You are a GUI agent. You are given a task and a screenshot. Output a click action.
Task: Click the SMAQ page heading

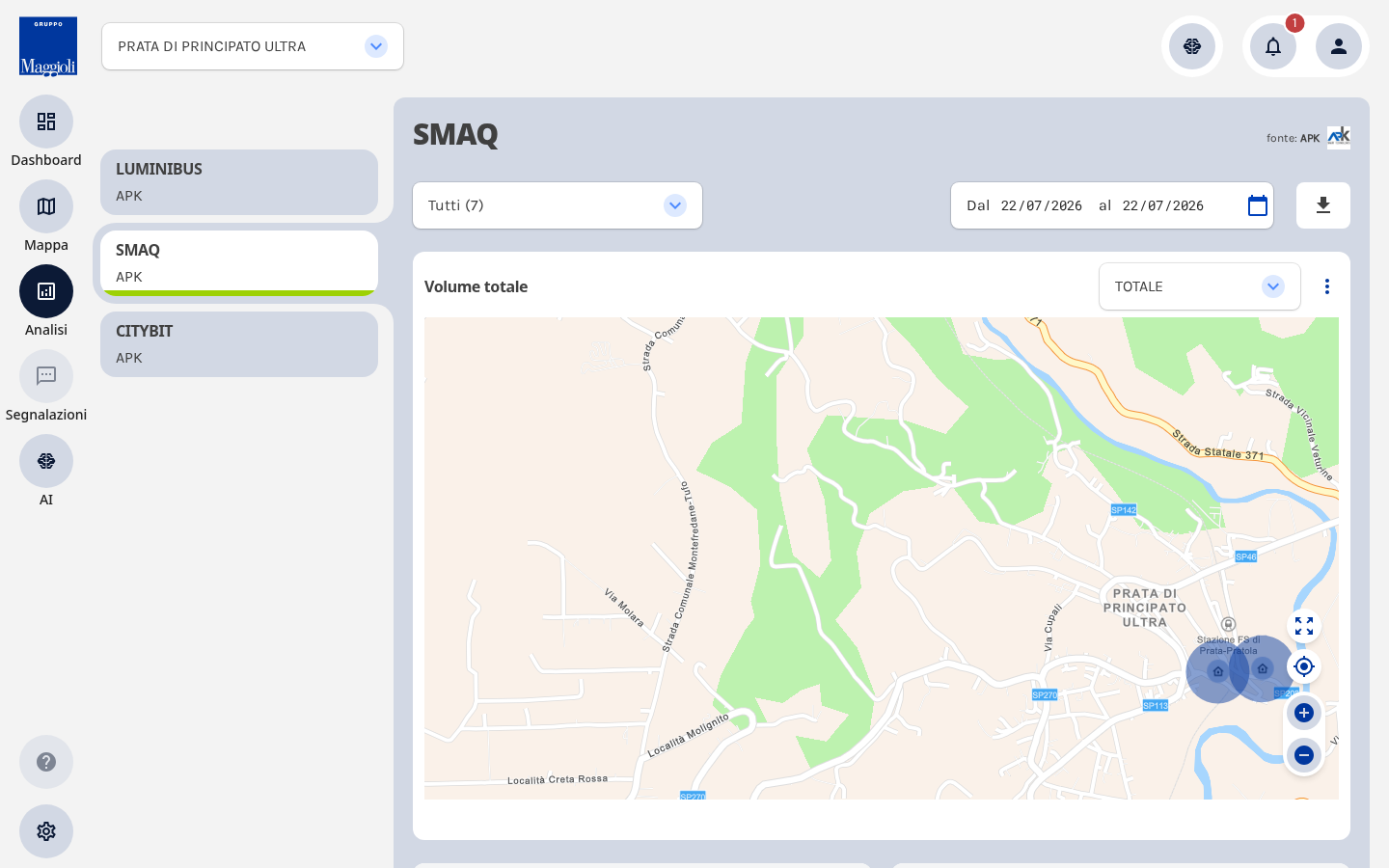pyautogui.click(x=455, y=134)
